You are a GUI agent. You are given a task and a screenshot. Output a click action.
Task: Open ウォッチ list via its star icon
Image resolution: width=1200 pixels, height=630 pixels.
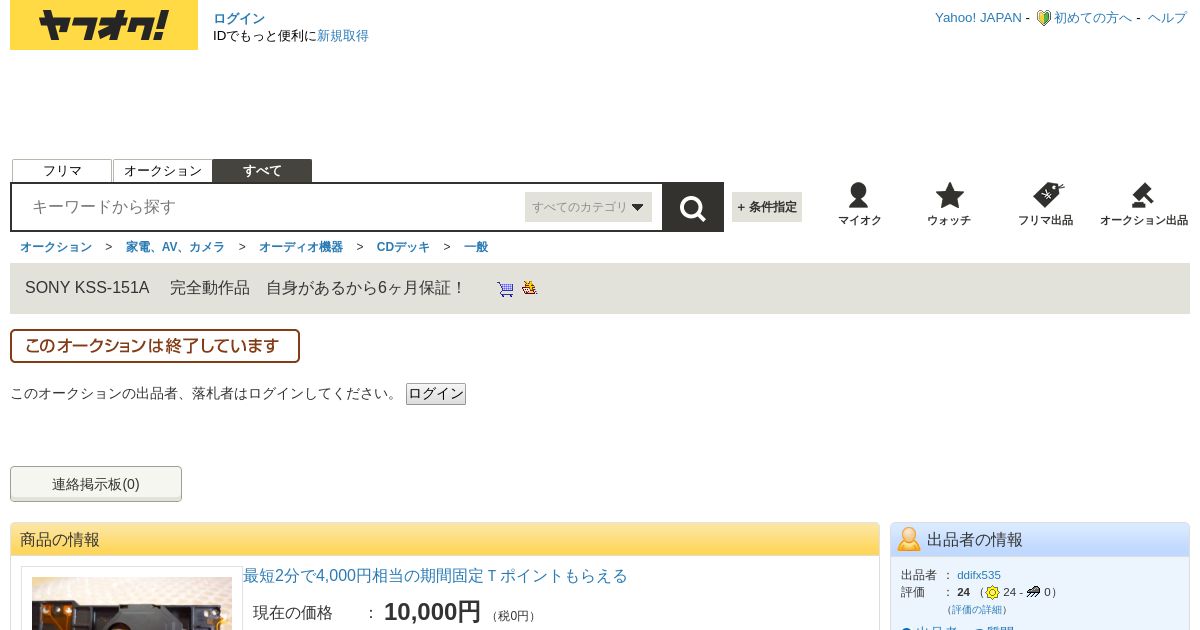tap(949, 195)
